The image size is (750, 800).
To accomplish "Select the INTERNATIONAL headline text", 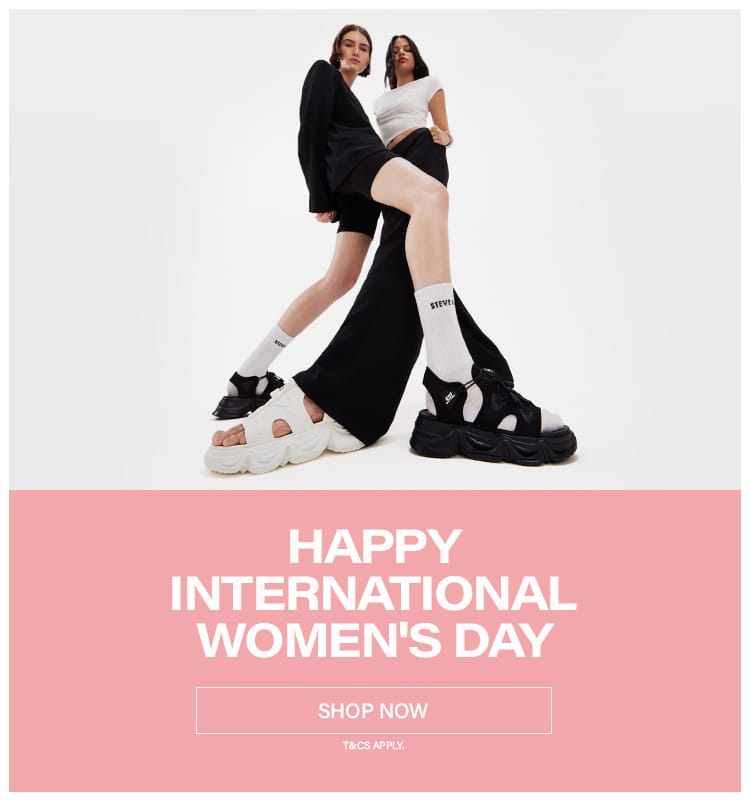I will coord(373,593).
